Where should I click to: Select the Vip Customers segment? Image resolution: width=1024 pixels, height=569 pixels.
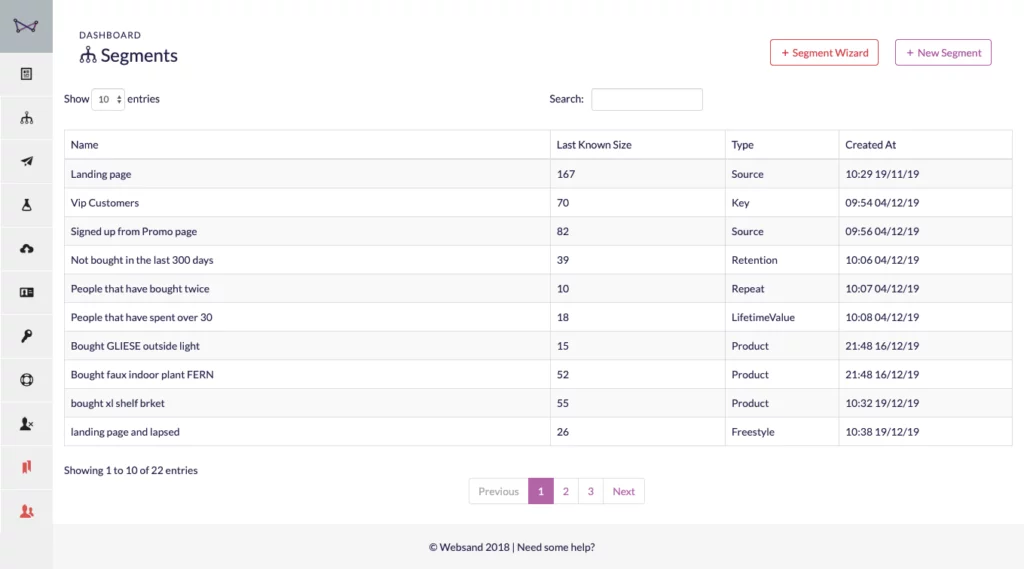[x=104, y=203]
